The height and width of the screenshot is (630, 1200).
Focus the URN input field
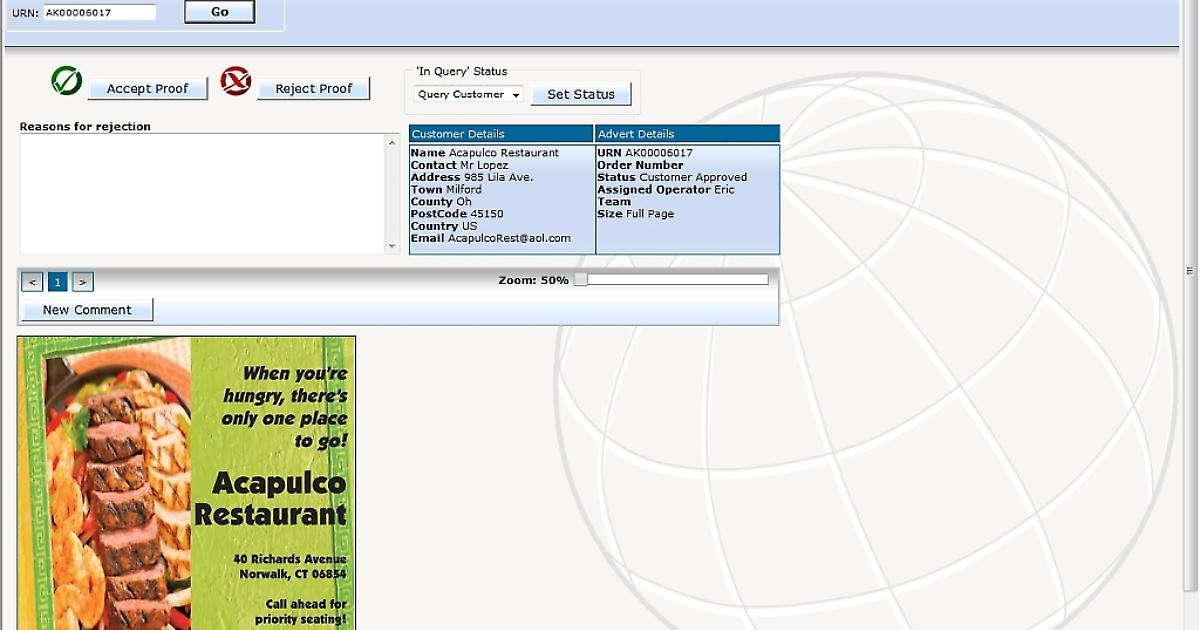click(99, 12)
